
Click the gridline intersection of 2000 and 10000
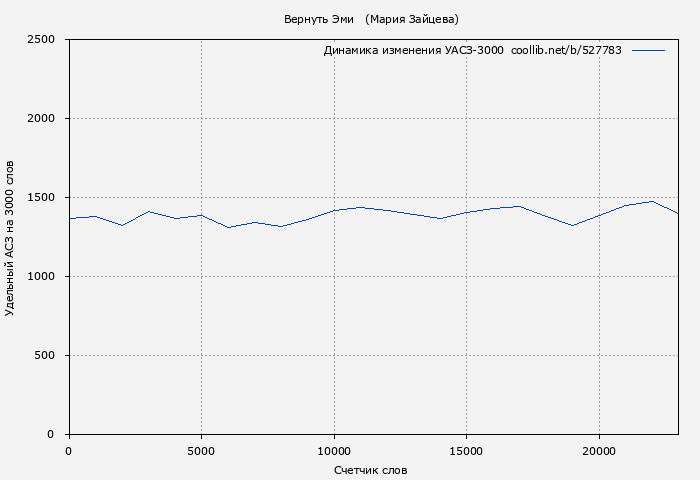pyautogui.click(x=333, y=119)
